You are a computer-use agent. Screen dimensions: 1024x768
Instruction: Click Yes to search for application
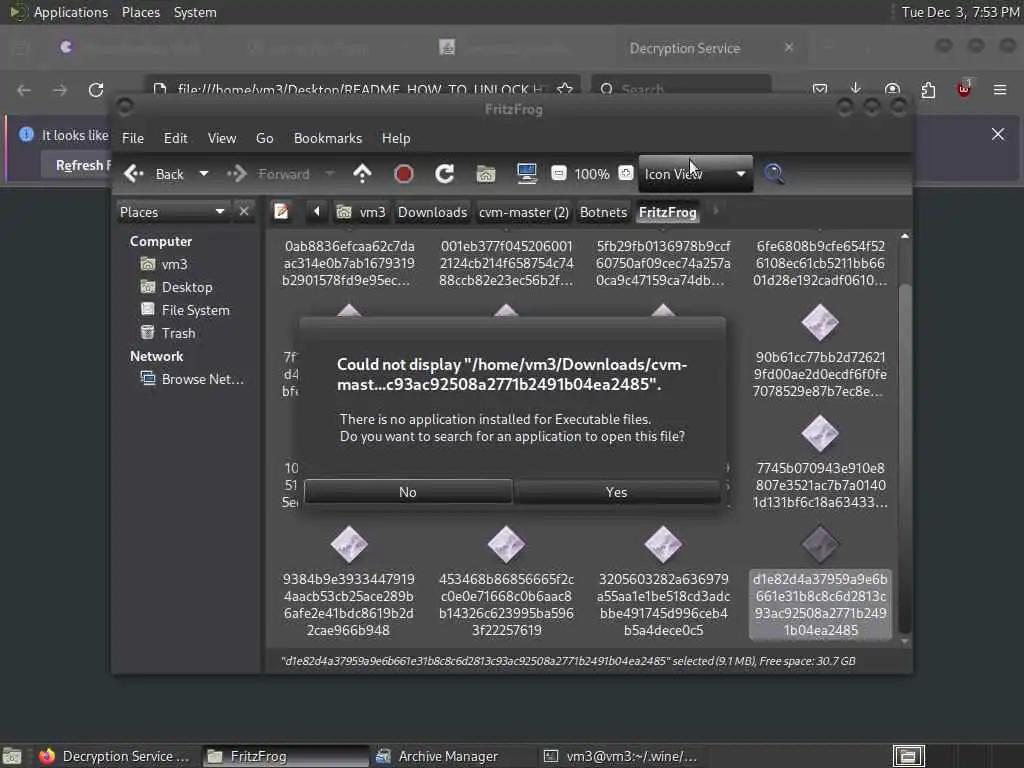click(616, 492)
